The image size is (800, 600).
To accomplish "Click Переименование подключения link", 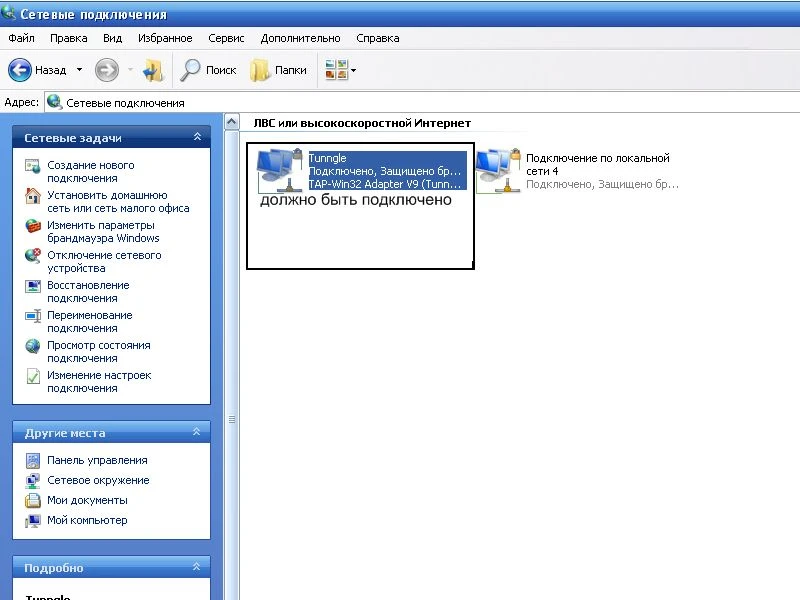I will tap(90, 322).
